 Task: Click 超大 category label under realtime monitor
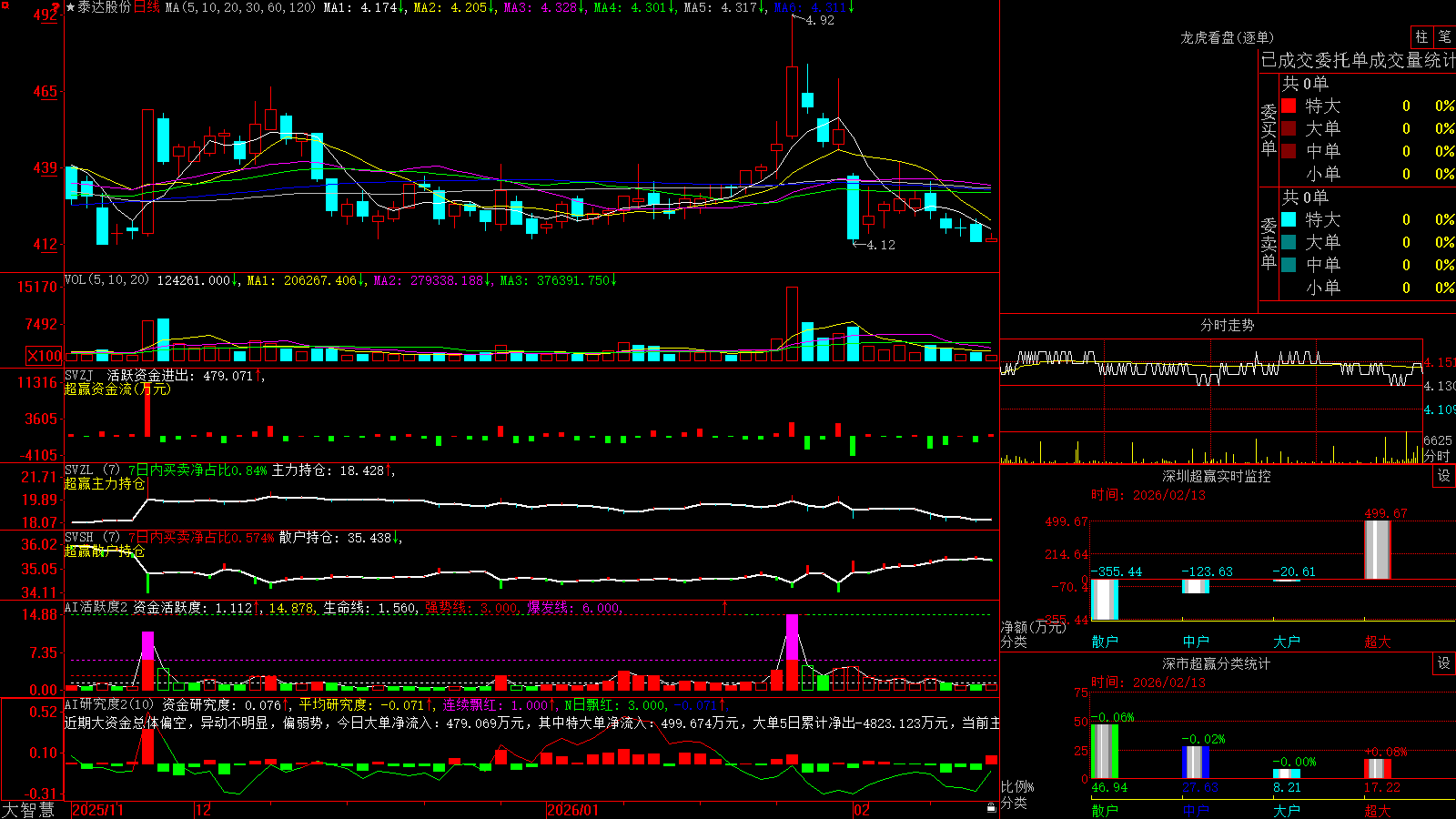coord(1378,642)
